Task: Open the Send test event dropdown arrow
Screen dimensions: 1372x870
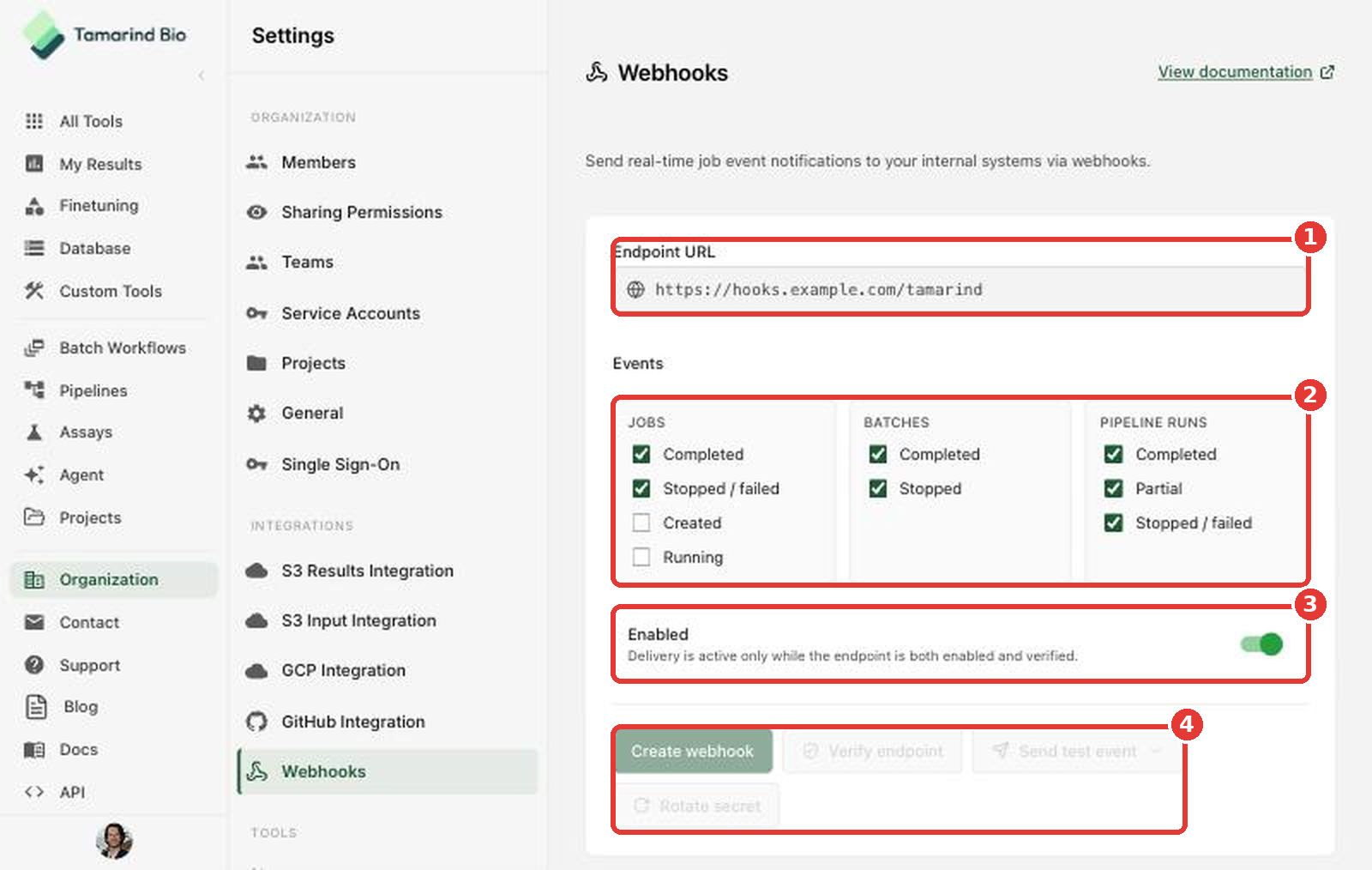Action: [1156, 751]
